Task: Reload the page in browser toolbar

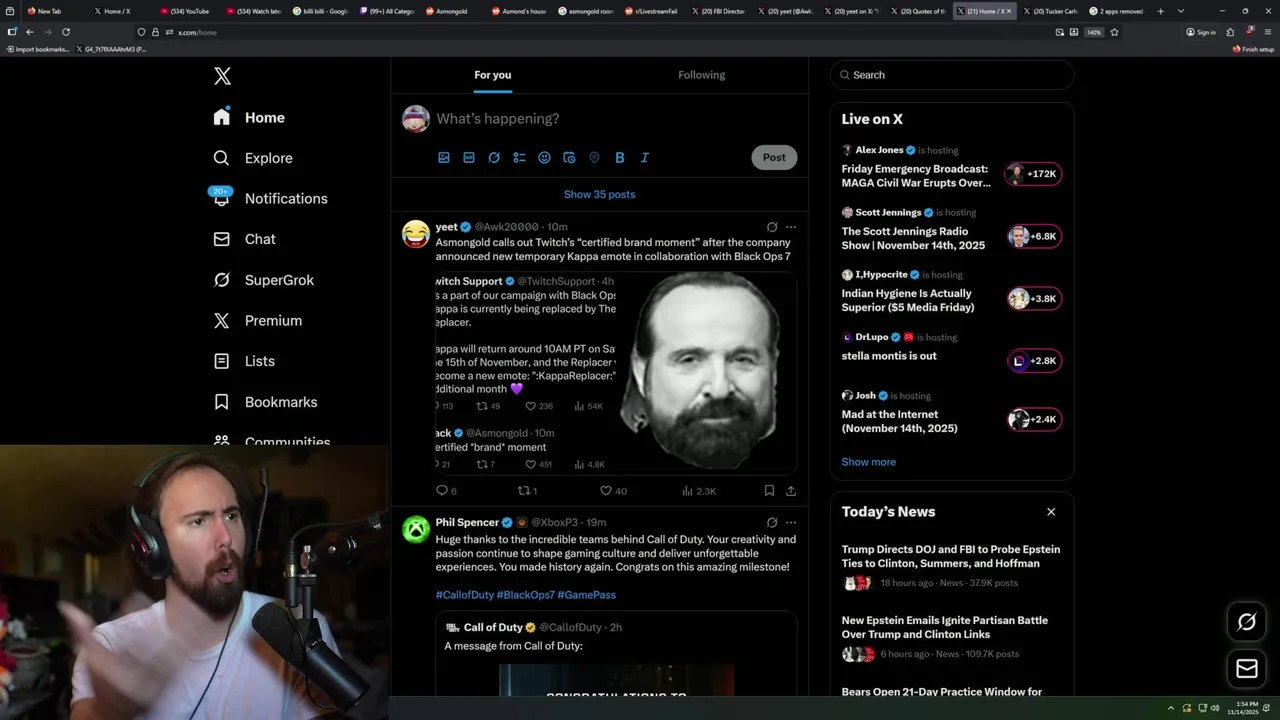Action: (x=66, y=32)
